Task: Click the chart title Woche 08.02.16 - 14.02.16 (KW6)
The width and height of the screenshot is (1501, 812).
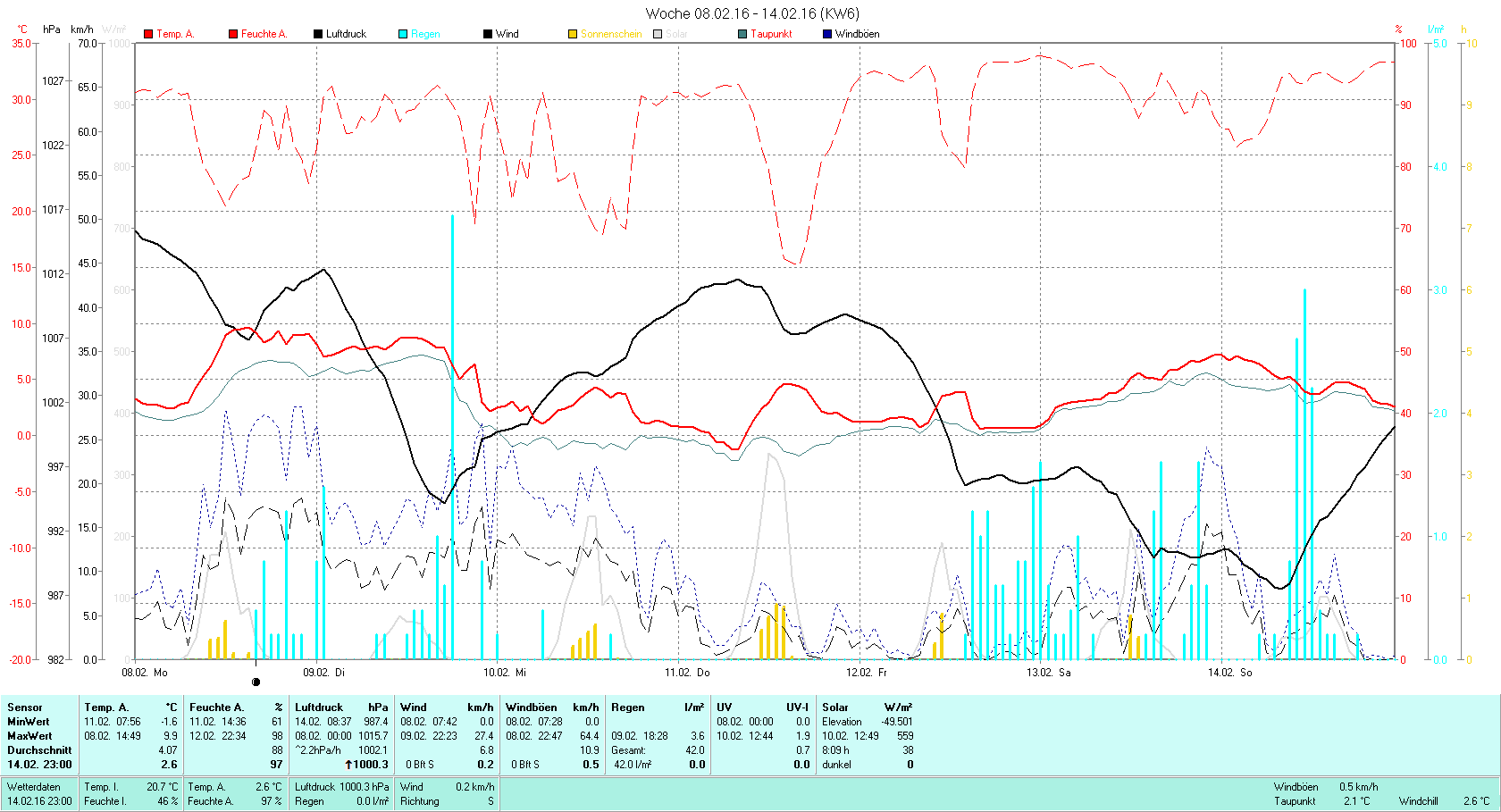Action: pyautogui.click(x=751, y=13)
